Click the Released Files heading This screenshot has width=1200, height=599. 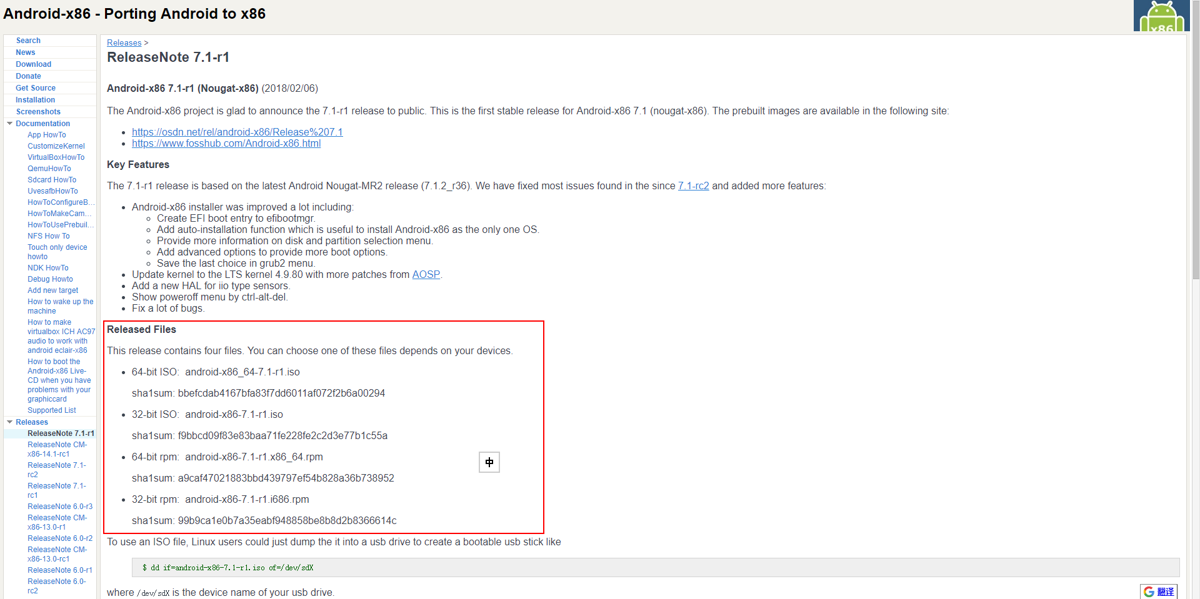[x=141, y=330]
